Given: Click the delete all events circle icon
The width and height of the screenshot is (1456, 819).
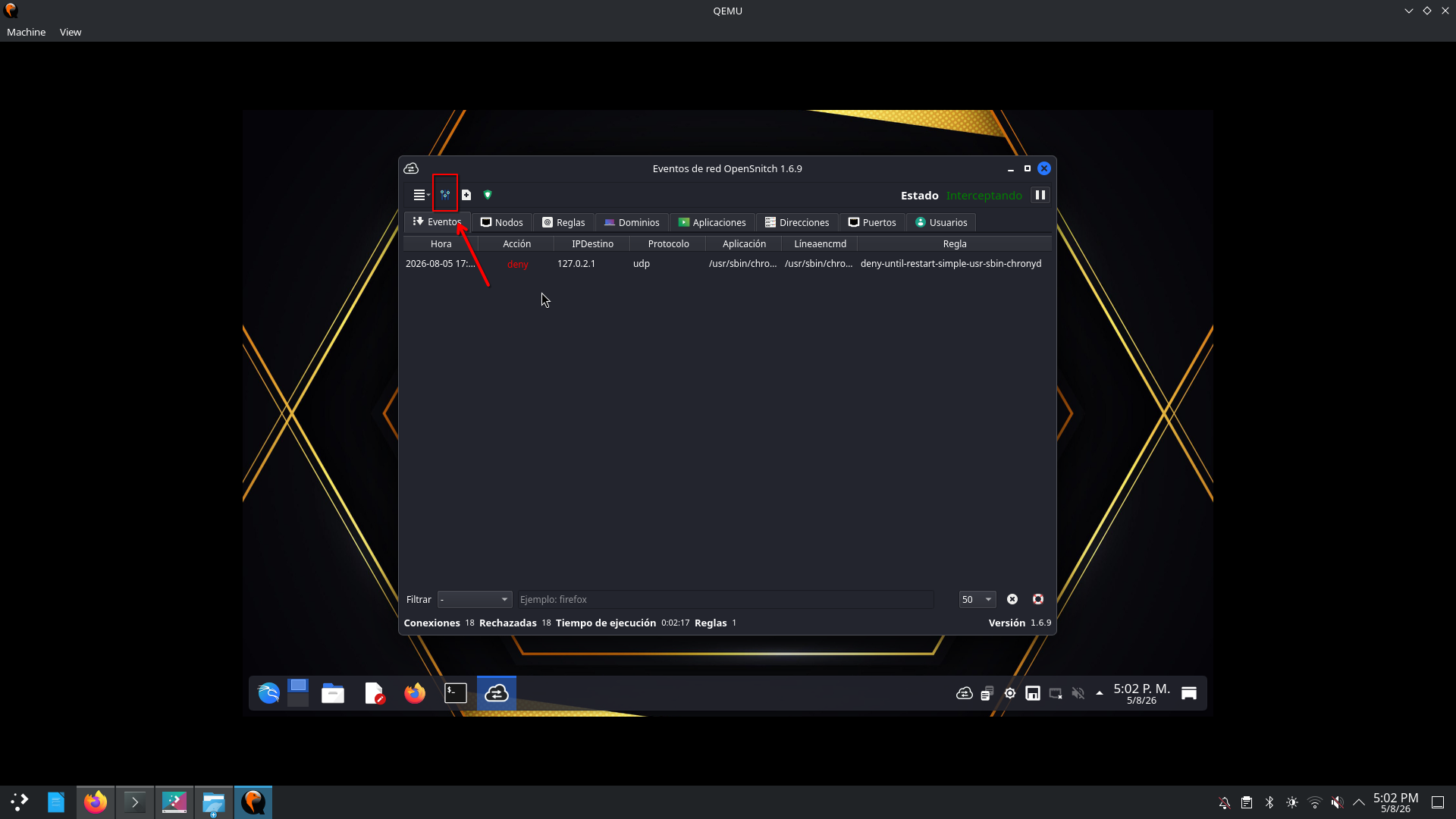Looking at the screenshot, I should (1038, 599).
